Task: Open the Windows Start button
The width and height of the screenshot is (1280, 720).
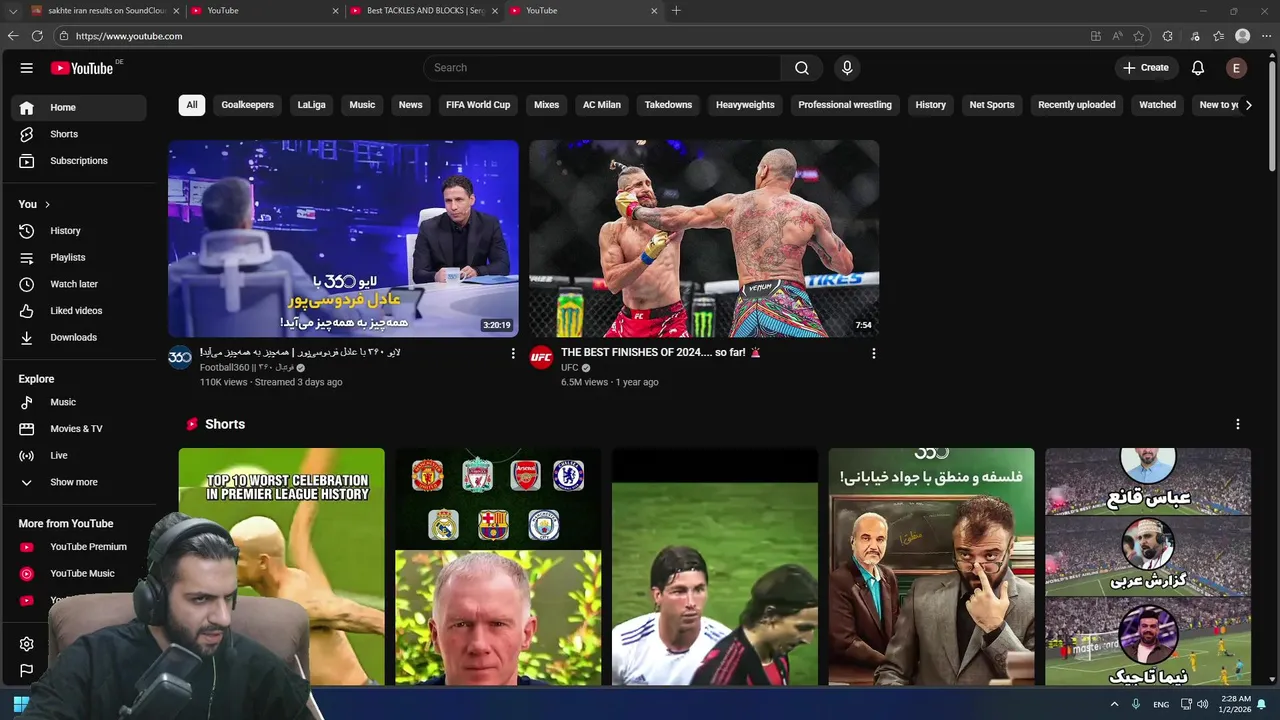Action: [x=20, y=704]
